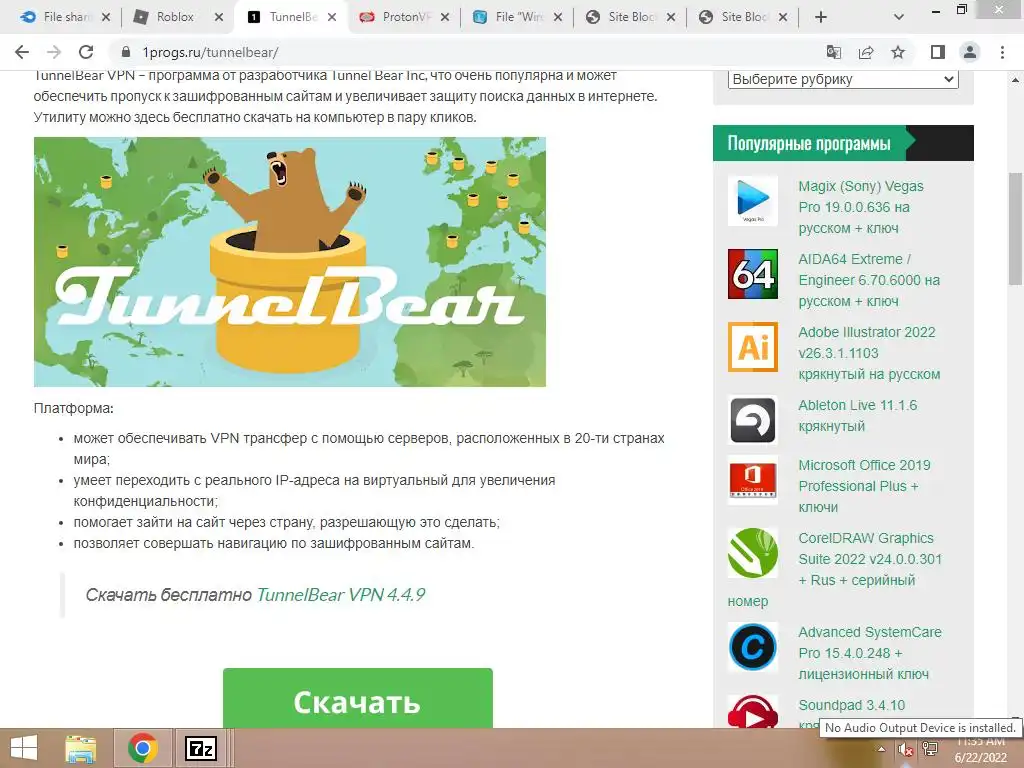Image resolution: width=1024 pixels, height=768 pixels.
Task: Click the Adobe Illustrator Ai icon
Action: [752, 347]
